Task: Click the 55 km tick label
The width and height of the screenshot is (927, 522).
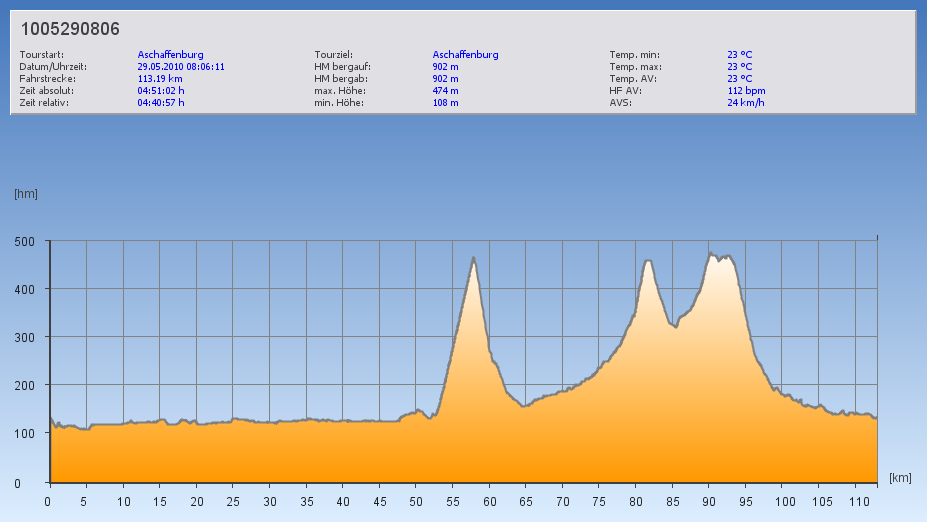Action: pos(453,501)
